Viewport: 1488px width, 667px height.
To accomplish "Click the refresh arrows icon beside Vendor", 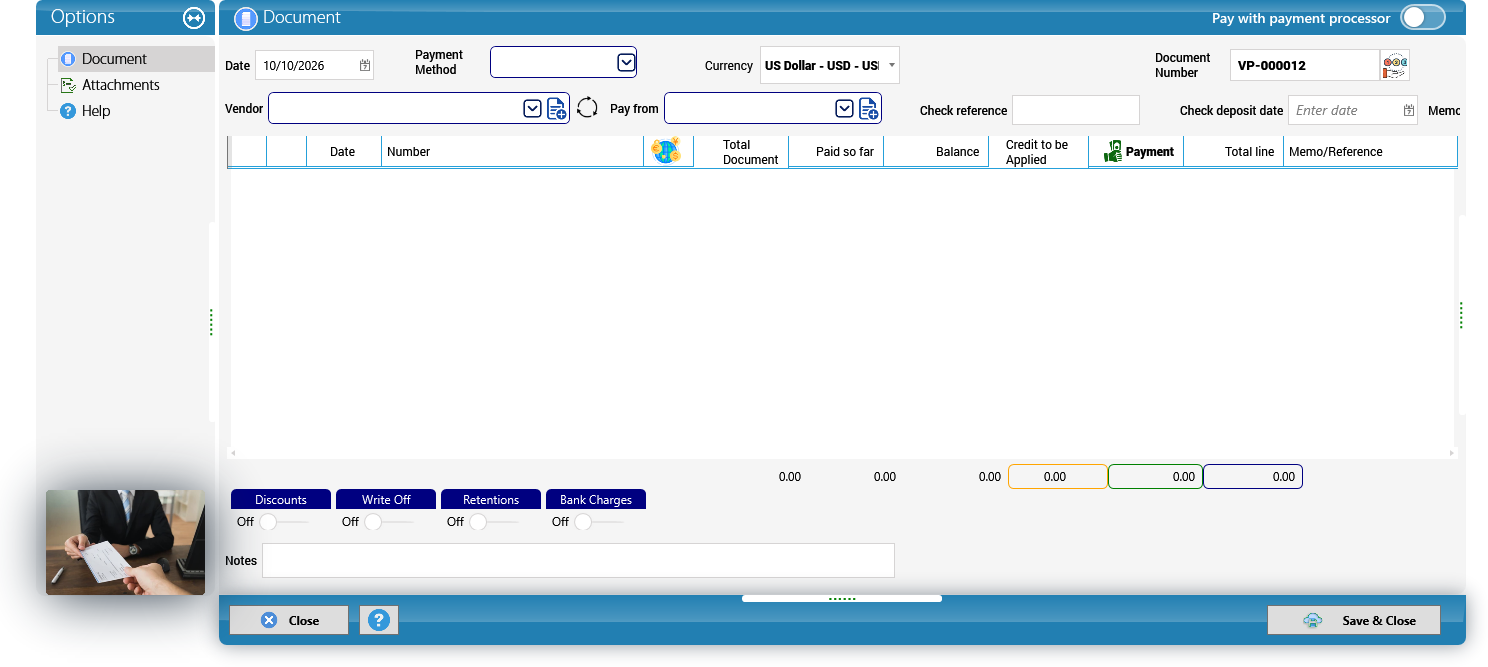I will pyautogui.click(x=587, y=108).
